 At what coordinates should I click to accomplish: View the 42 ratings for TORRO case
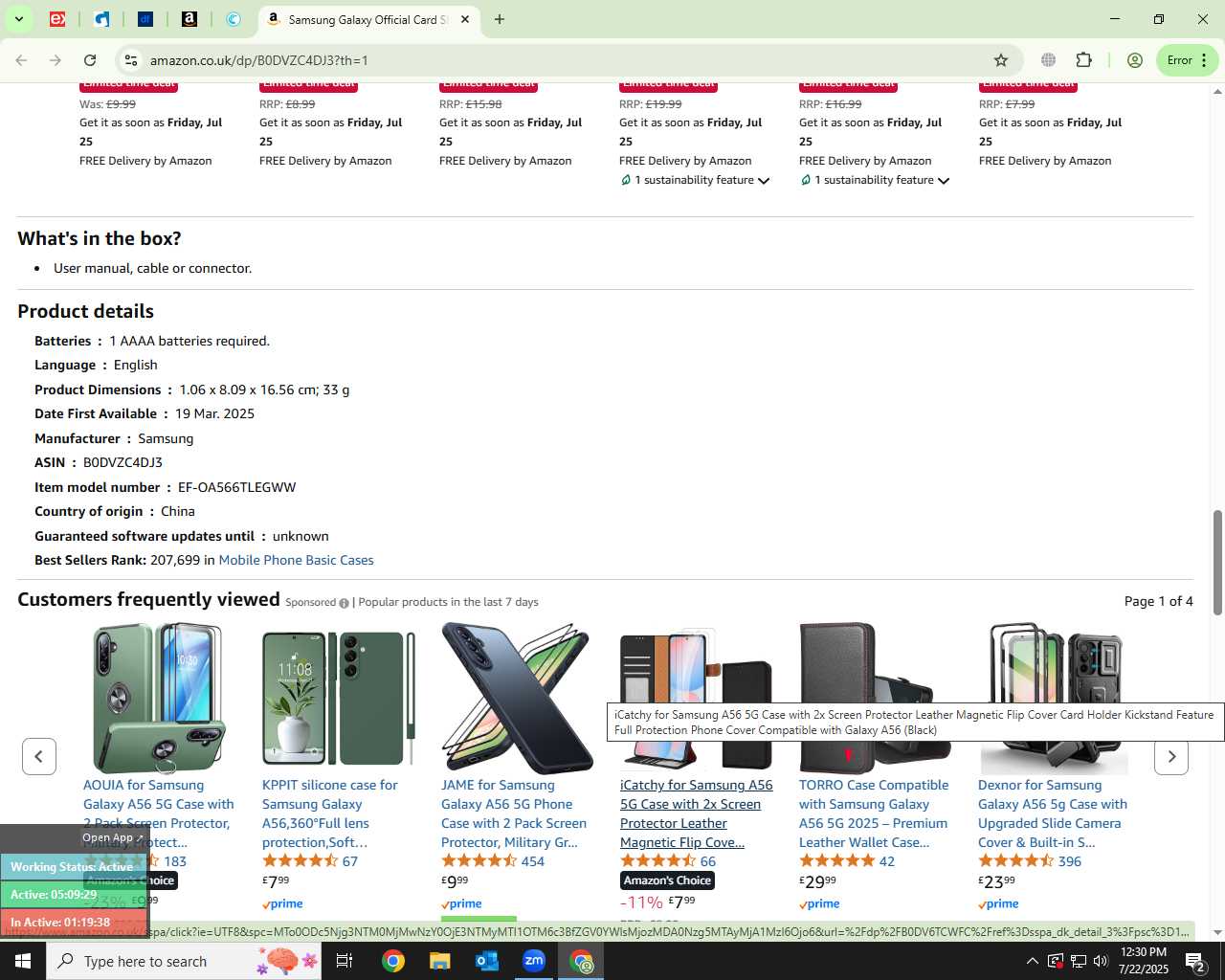coord(847,861)
